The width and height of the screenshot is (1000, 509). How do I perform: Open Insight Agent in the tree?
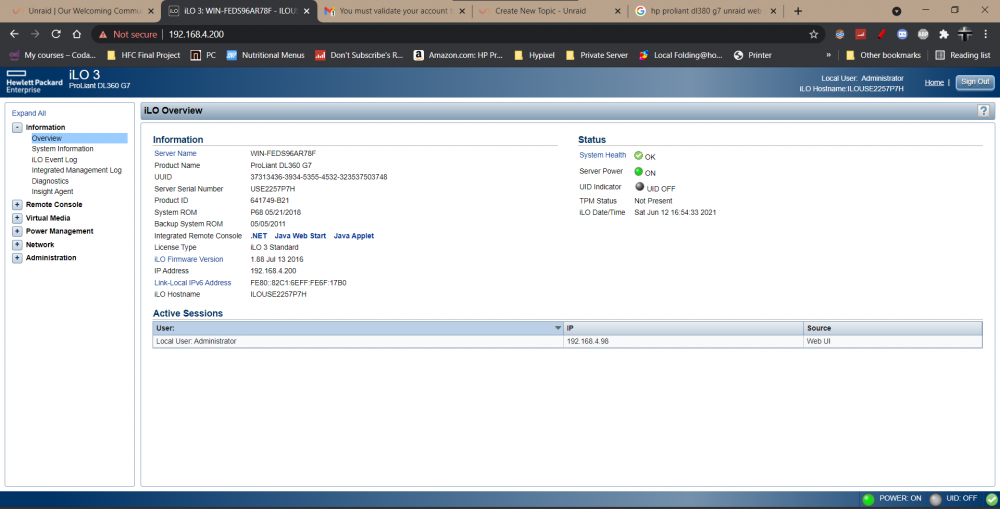[52, 191]
